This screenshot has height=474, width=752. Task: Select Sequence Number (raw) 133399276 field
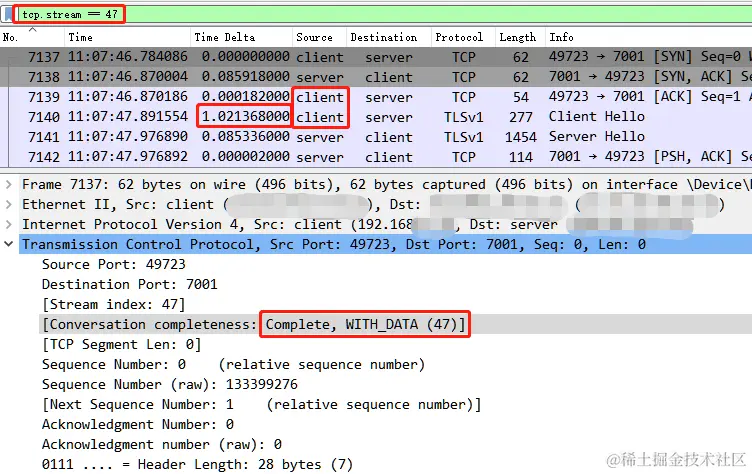(169, 384)
